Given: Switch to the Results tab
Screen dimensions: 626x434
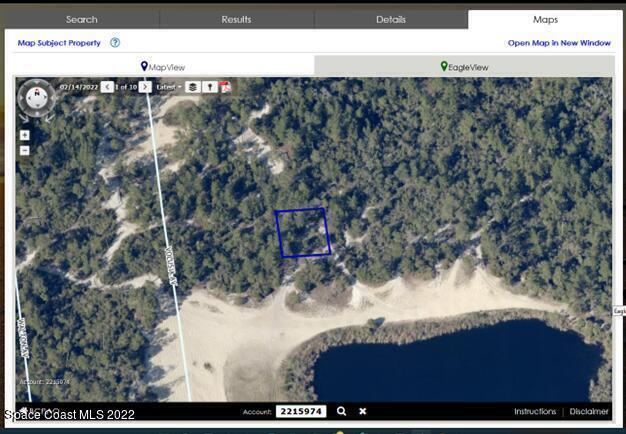Looking at the screenshot, I should (236, 19).
